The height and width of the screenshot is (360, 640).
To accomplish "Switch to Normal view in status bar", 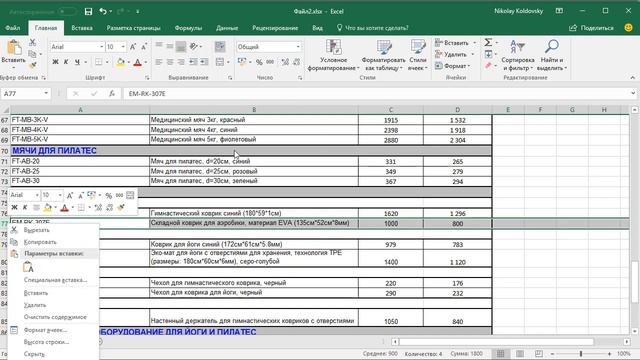I will [500, 353].
